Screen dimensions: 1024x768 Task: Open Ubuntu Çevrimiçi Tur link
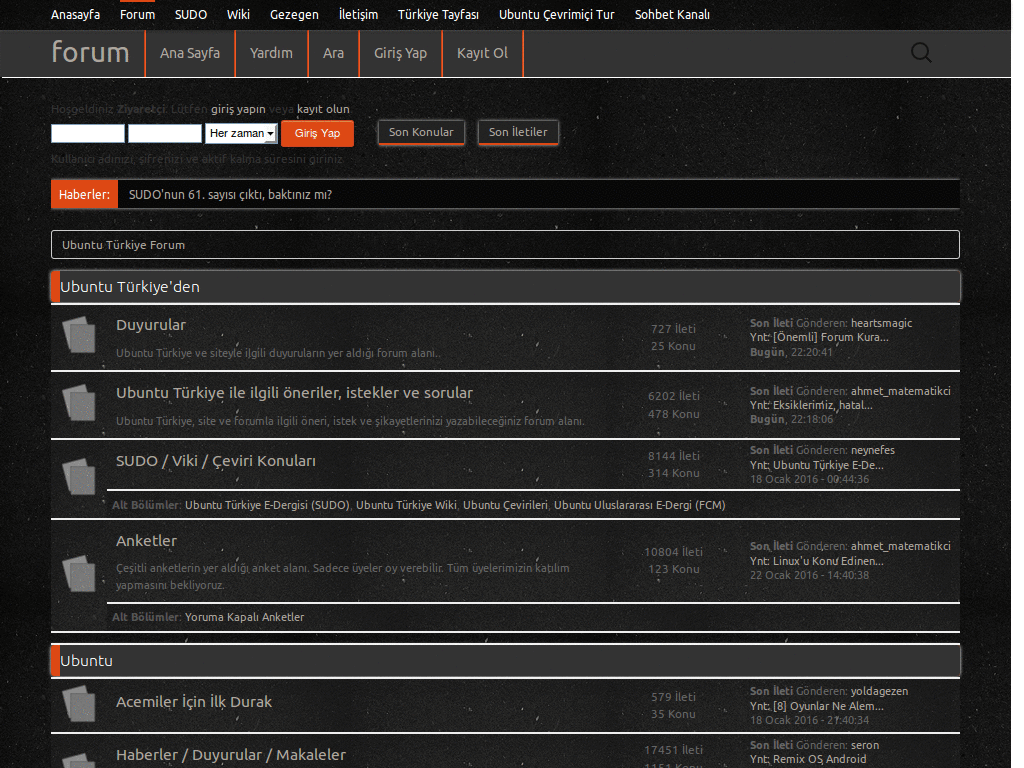[x=556, y=14]
